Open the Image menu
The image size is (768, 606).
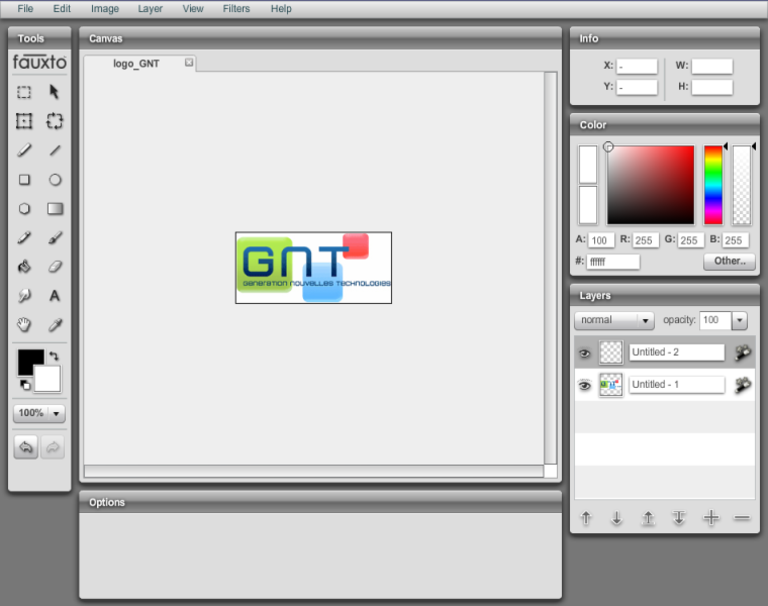tap(105, 9)
